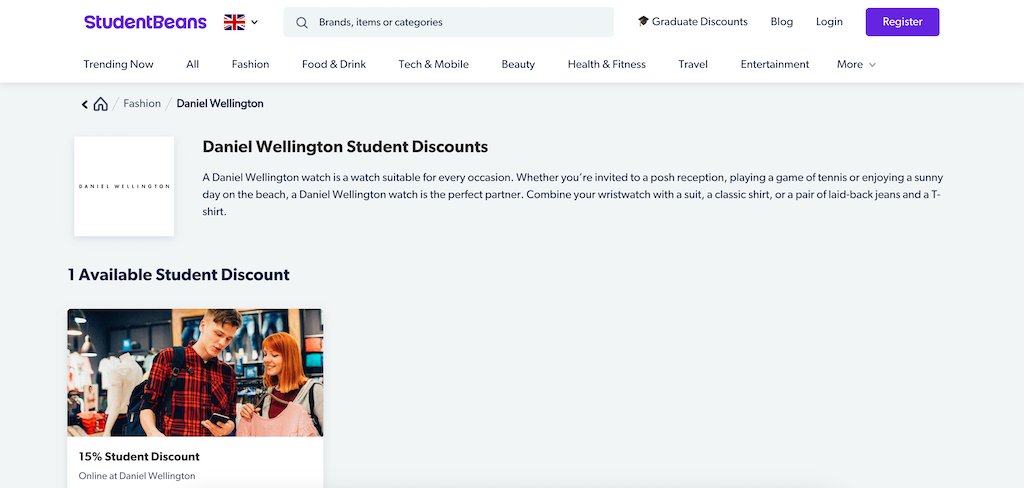Click the StudentBeans logo
The image size is (1024, 488).
(x=145, y=22)
